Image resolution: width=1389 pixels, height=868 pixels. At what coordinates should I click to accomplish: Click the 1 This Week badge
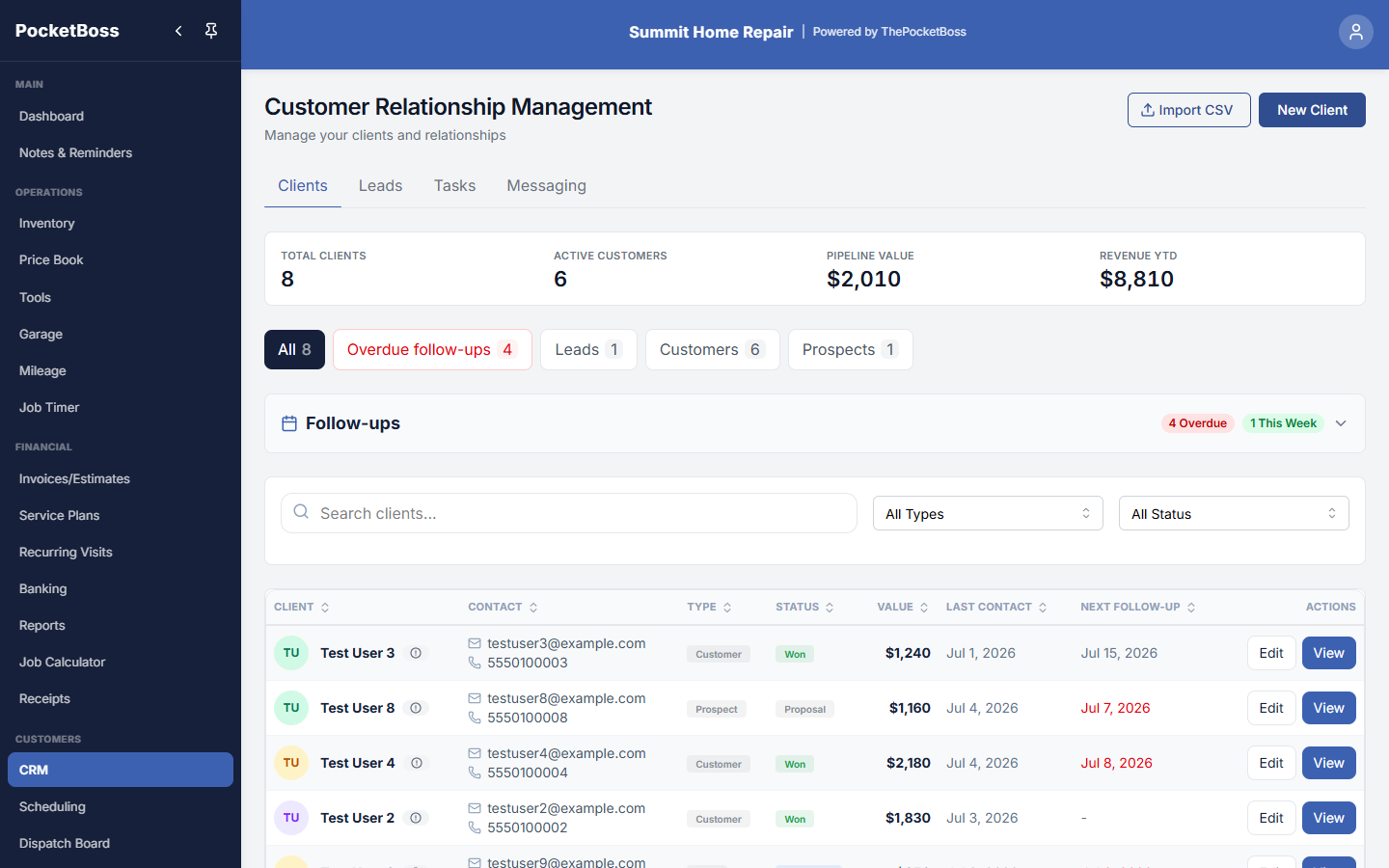tap(1283, 423)
